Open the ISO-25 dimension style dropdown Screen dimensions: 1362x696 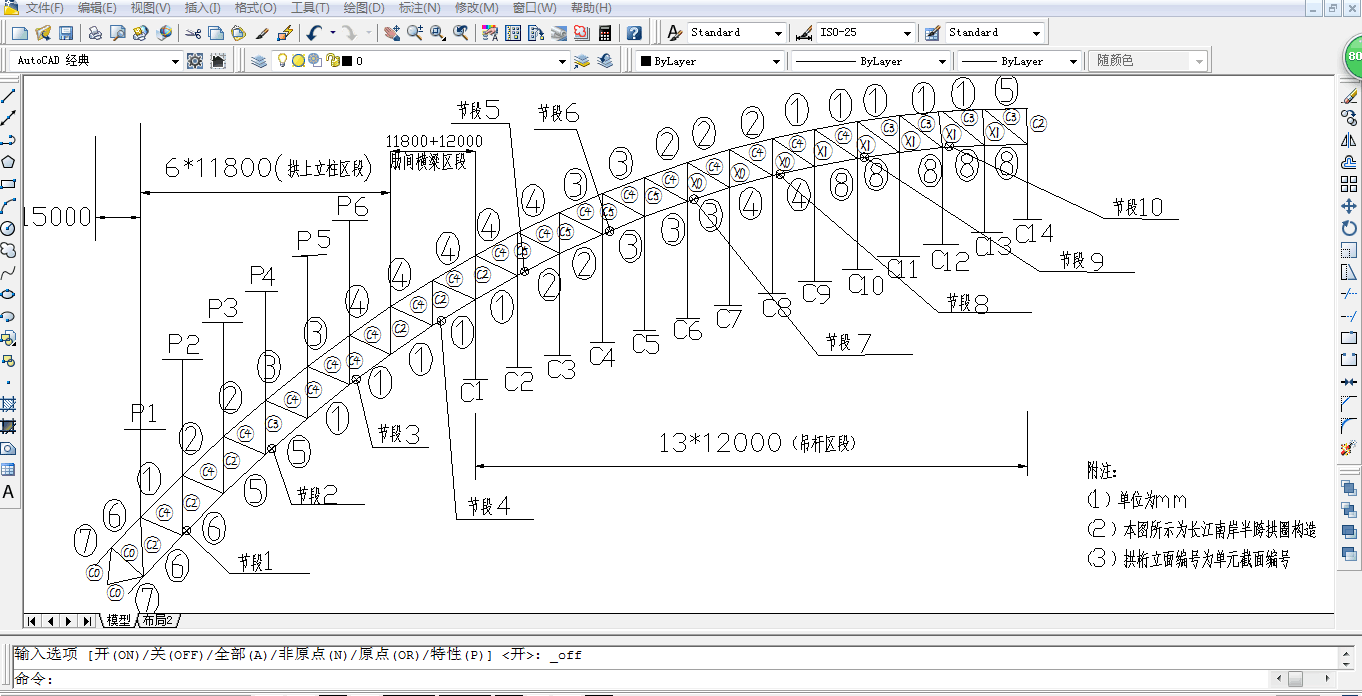coord(906,33)
